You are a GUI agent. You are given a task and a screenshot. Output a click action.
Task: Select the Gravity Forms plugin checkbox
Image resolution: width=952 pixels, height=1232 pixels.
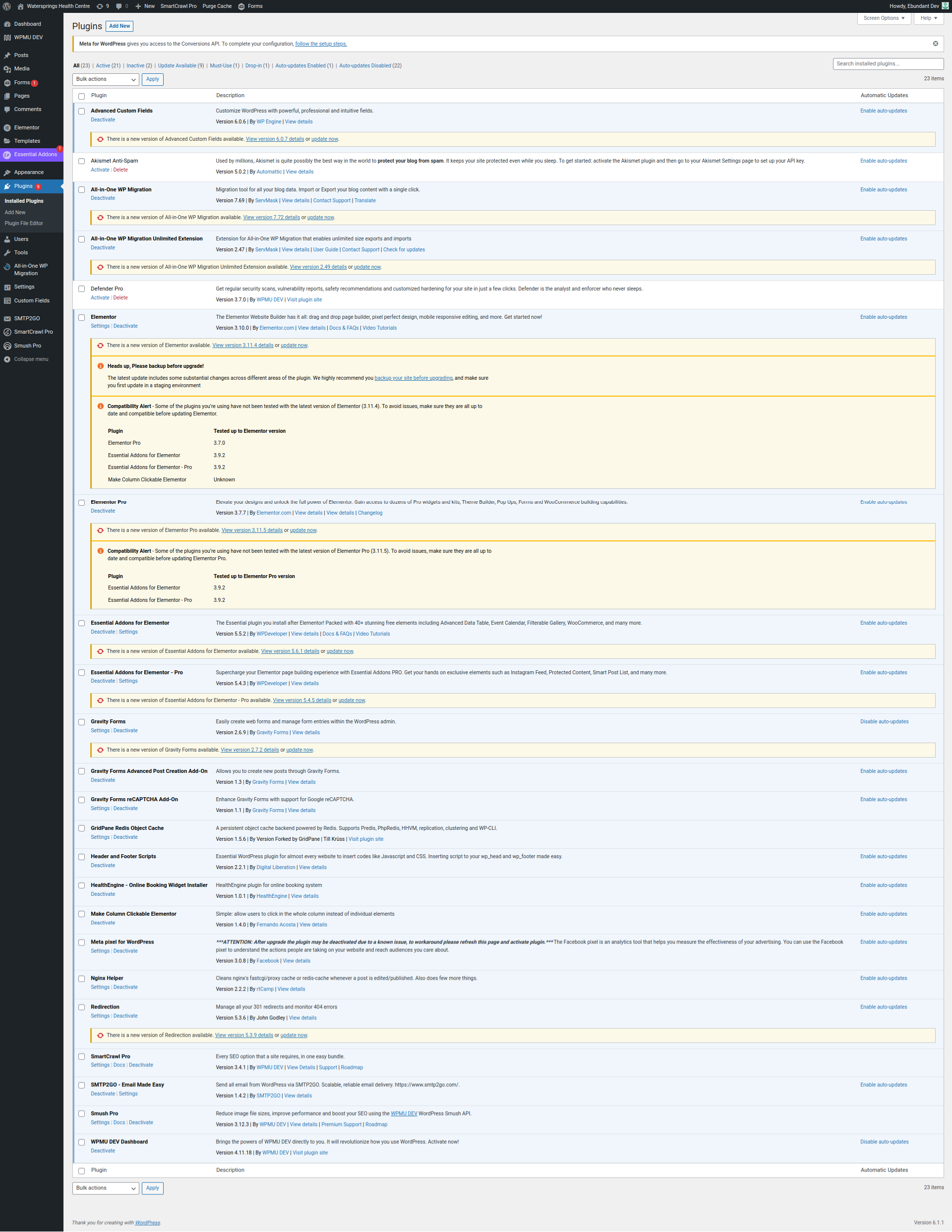tap(82, 722)
